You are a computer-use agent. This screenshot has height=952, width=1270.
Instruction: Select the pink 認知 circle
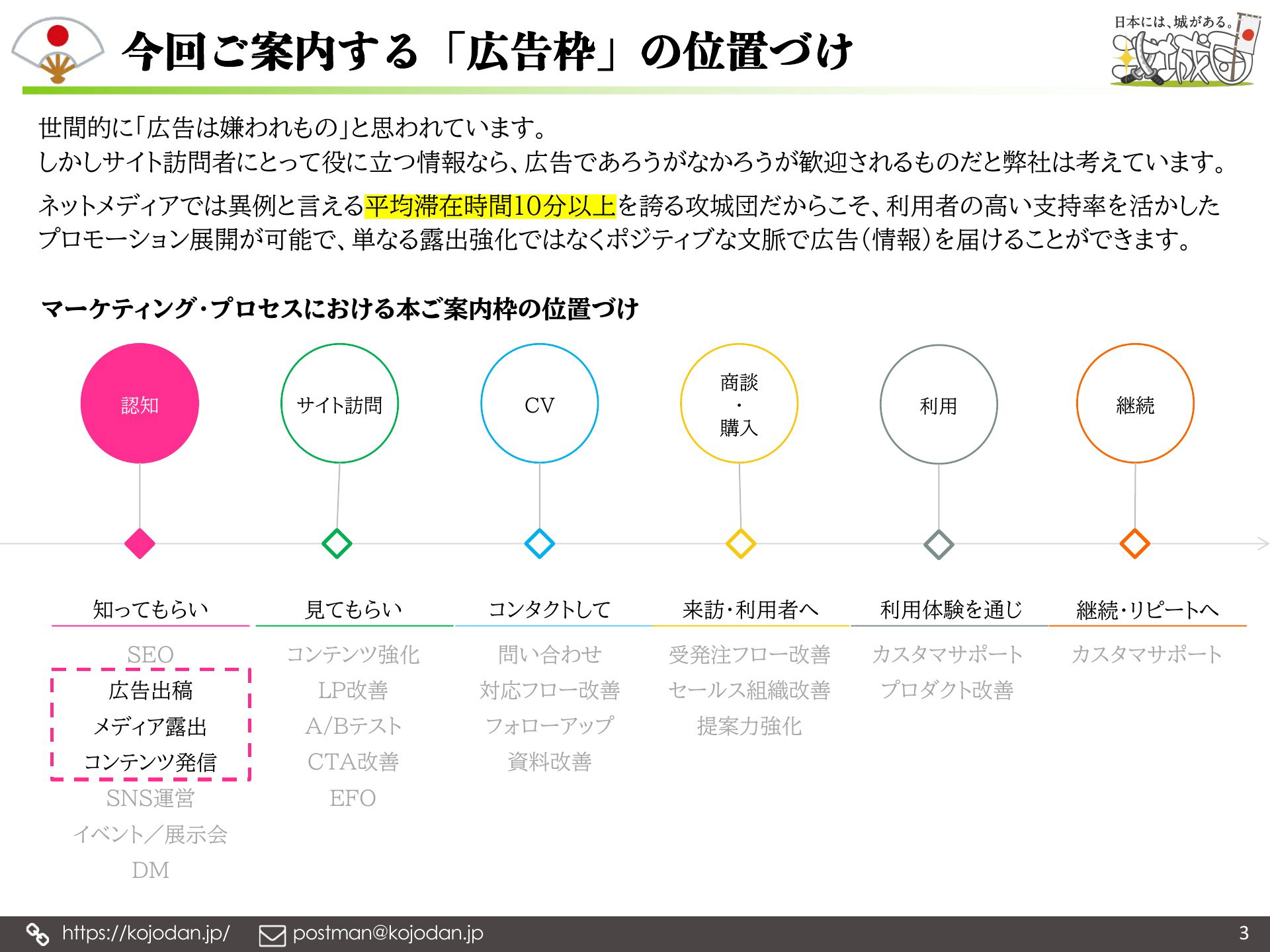click(140, 403)
